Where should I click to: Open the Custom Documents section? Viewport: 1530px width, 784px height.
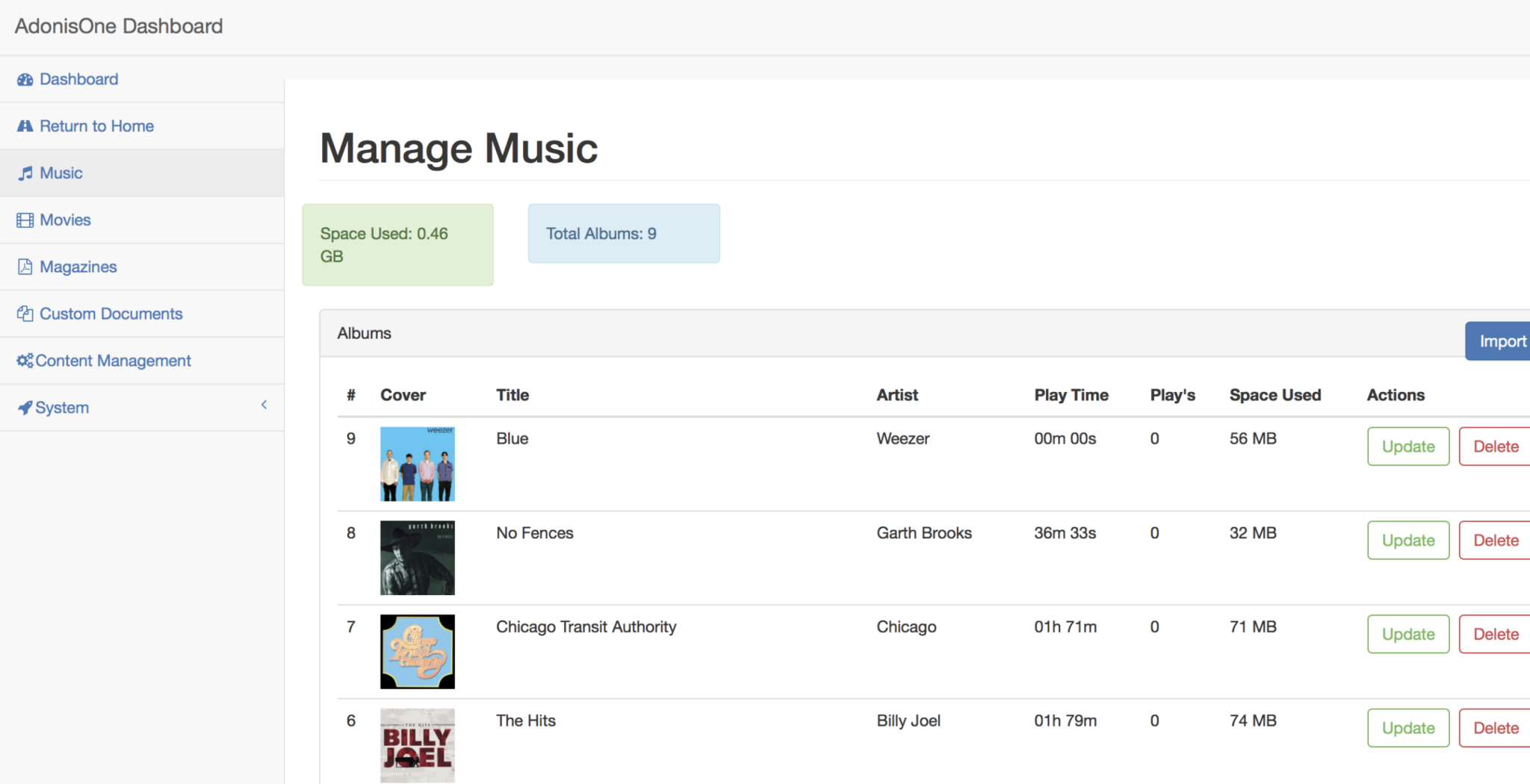[142, 314]
